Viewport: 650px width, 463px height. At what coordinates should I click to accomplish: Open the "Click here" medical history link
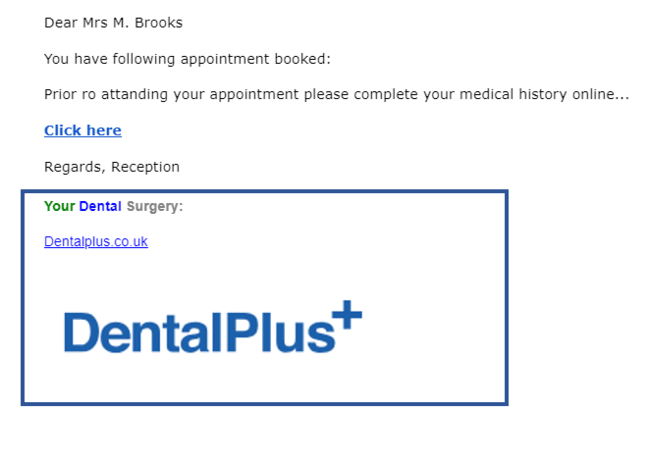(x=83, y=131)
